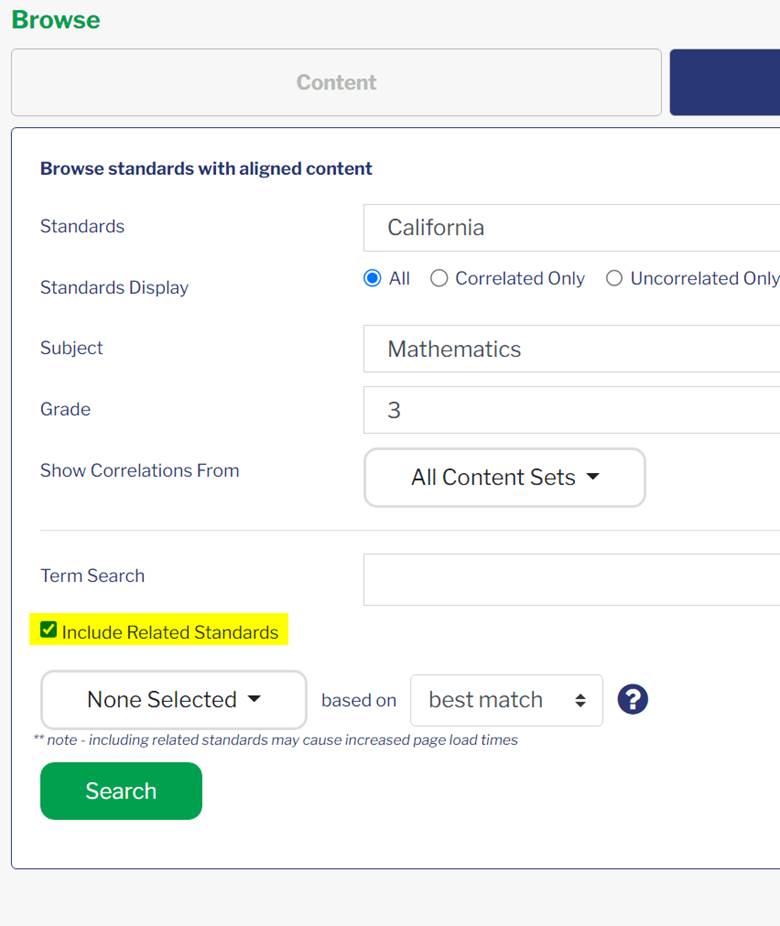Click into the Term Search field
Screen dimensions: 780x926
click(572, 579)
